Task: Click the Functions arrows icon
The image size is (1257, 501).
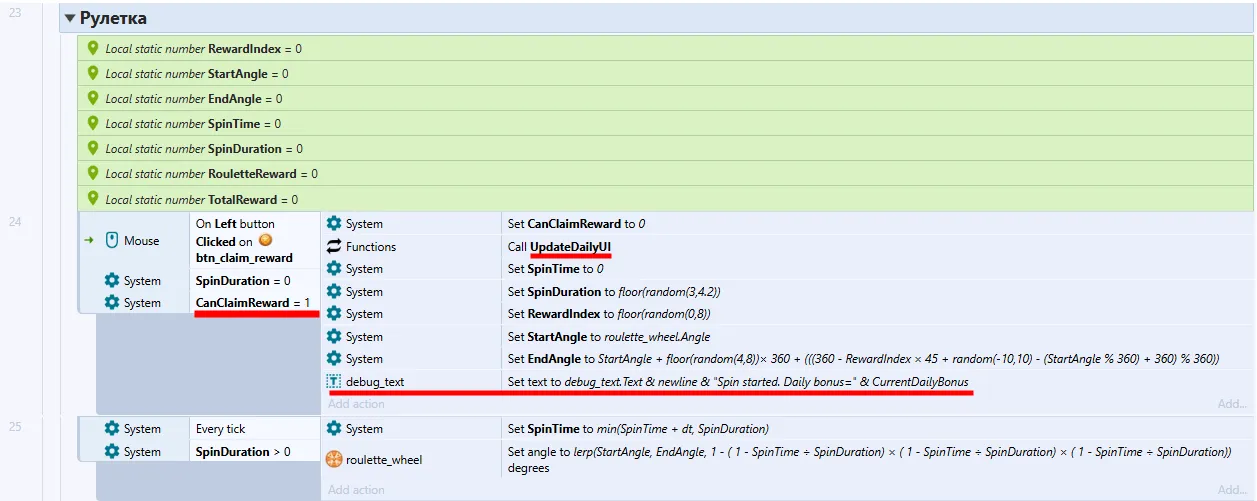Action: (x=334, y=246)
